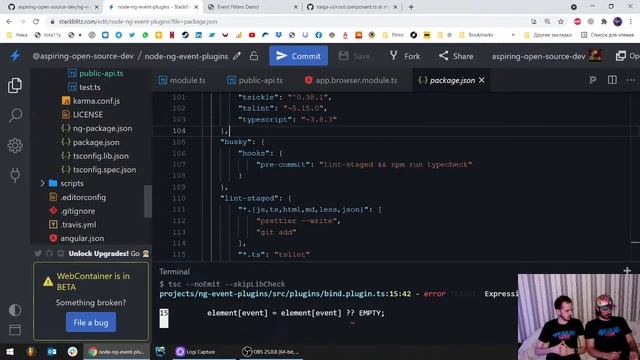Screen dimensions: 640x360
Task: Open the Search sidebar icon
Action: coord(15,115)
